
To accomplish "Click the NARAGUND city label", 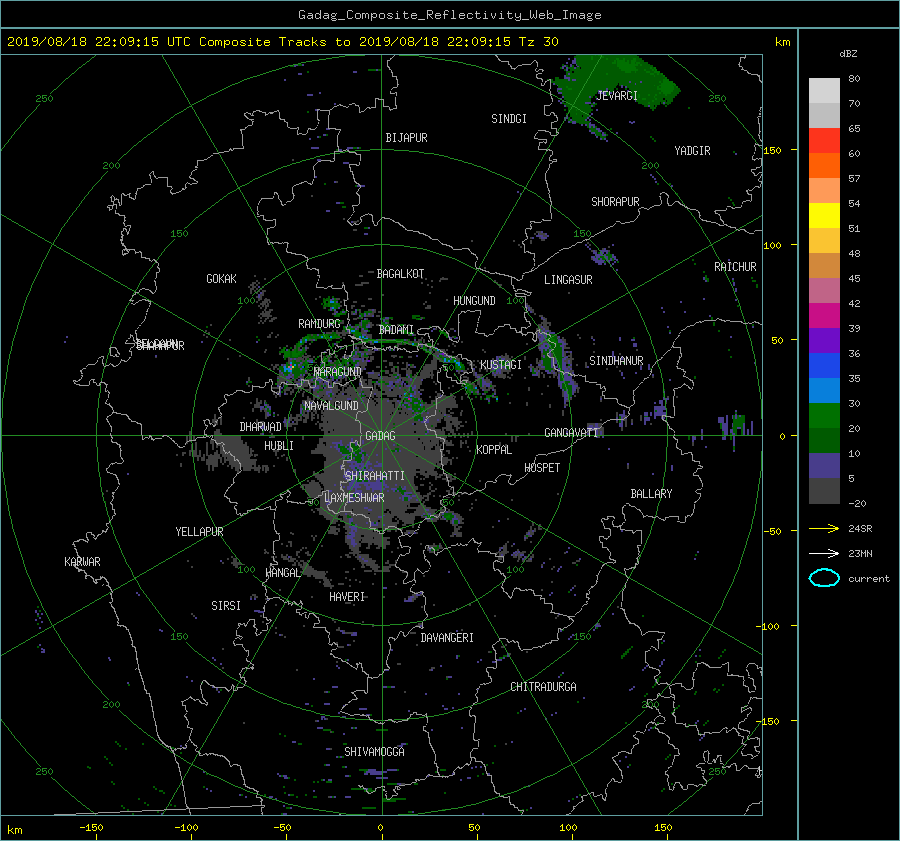I will coord(338,372).
